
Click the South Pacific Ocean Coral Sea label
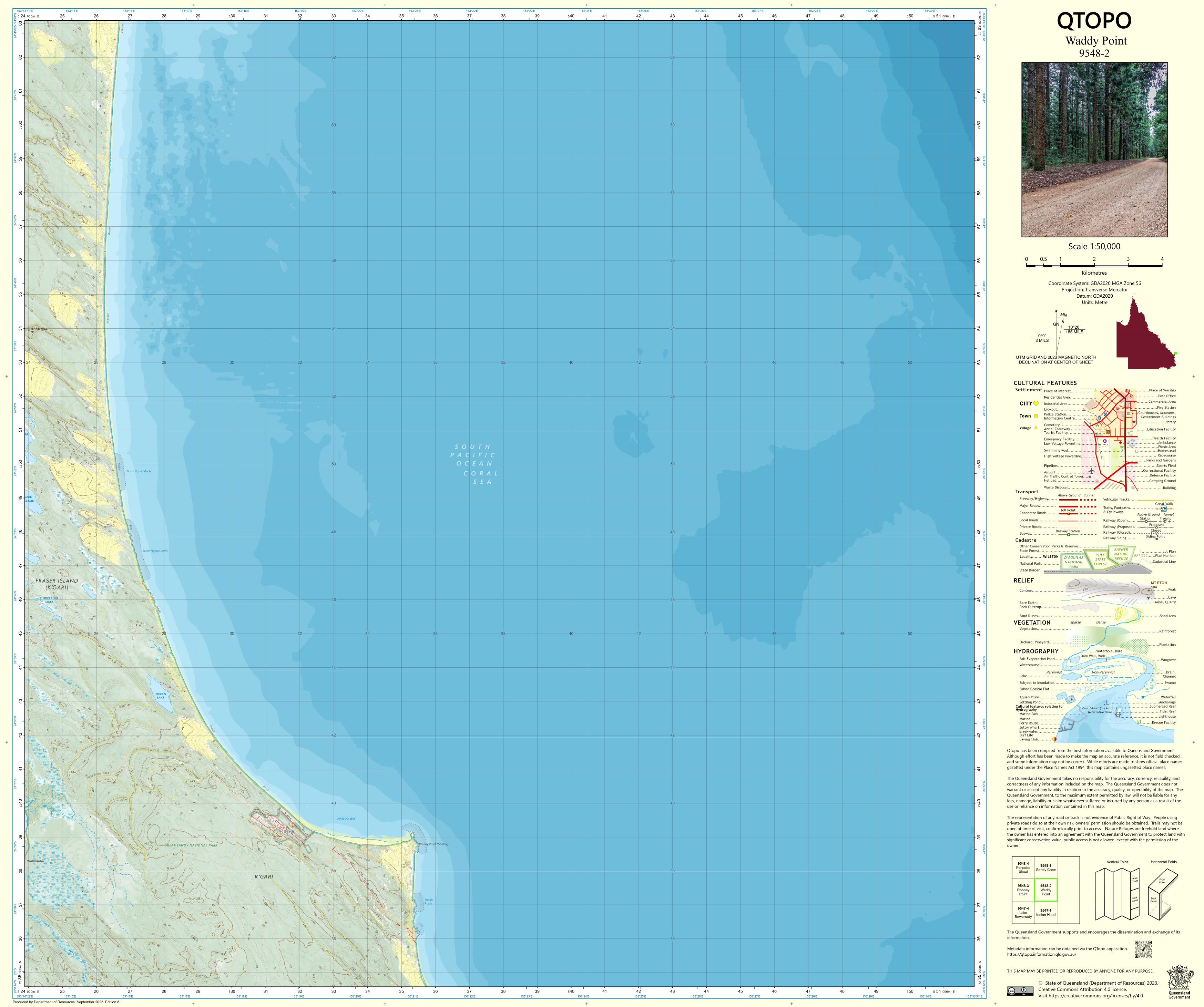point(474,464)
